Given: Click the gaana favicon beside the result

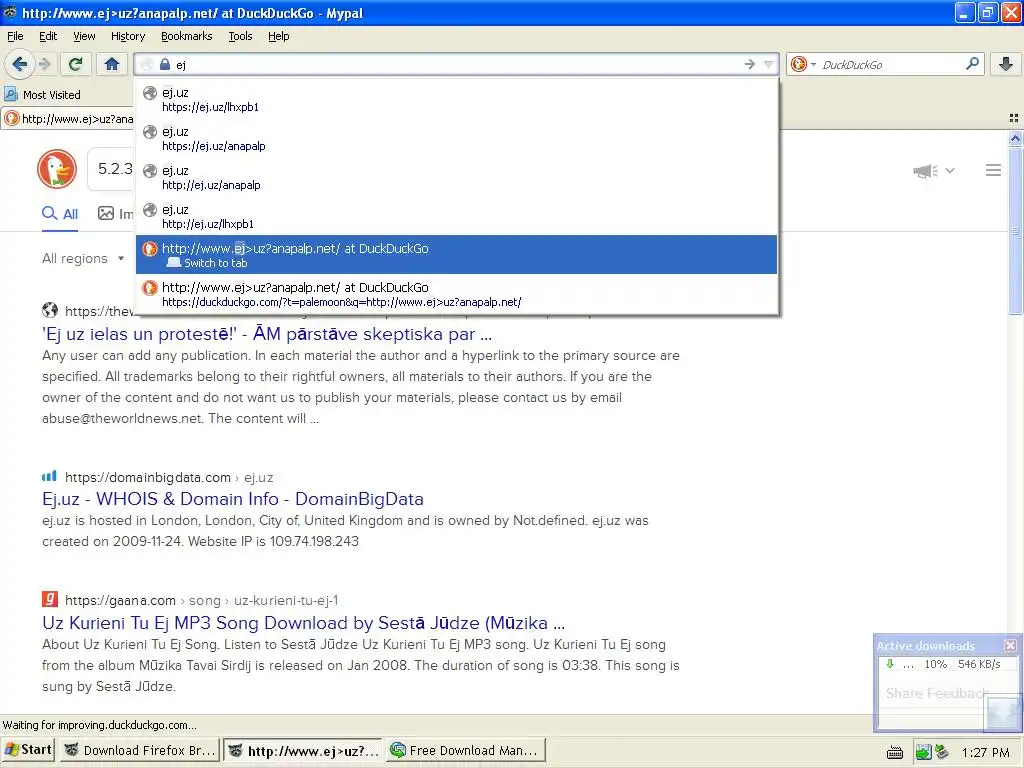Looking at the screenshot, I should point(50,599).
